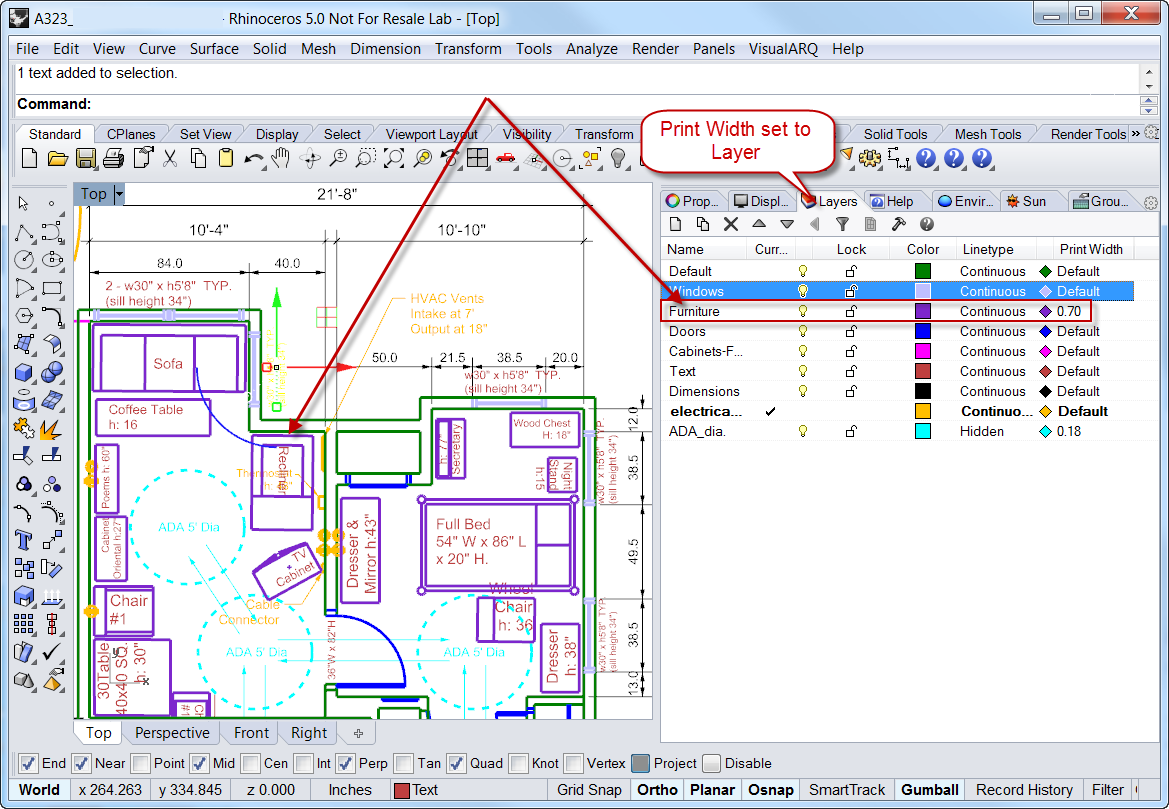Image resolution: width=1169 pixels, height=809 pixels.
Task: Open the Continuous linetype of Furniture layer
Action: coord(992,311)
